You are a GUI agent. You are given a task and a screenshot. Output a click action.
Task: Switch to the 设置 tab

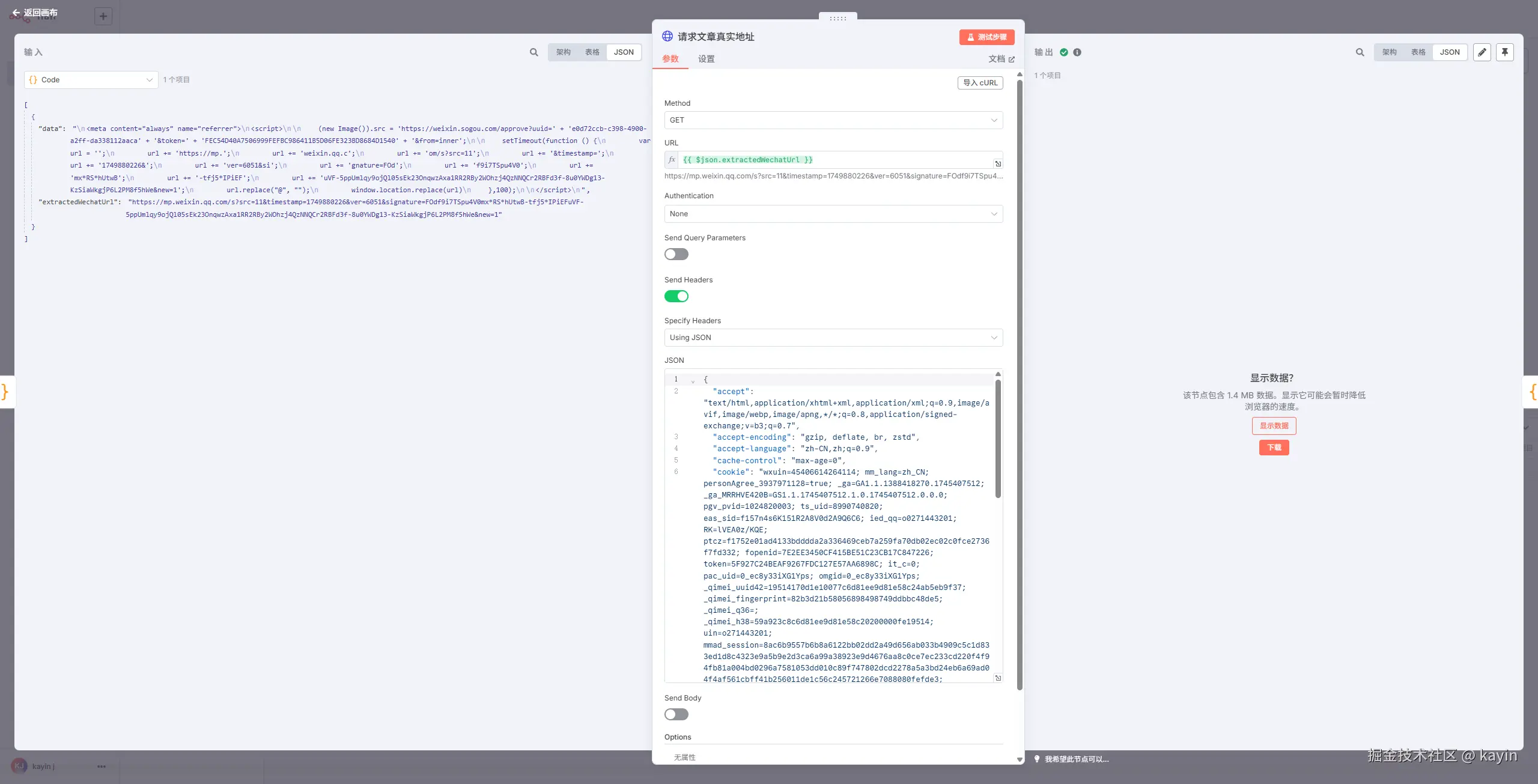[x=706, y=59]
